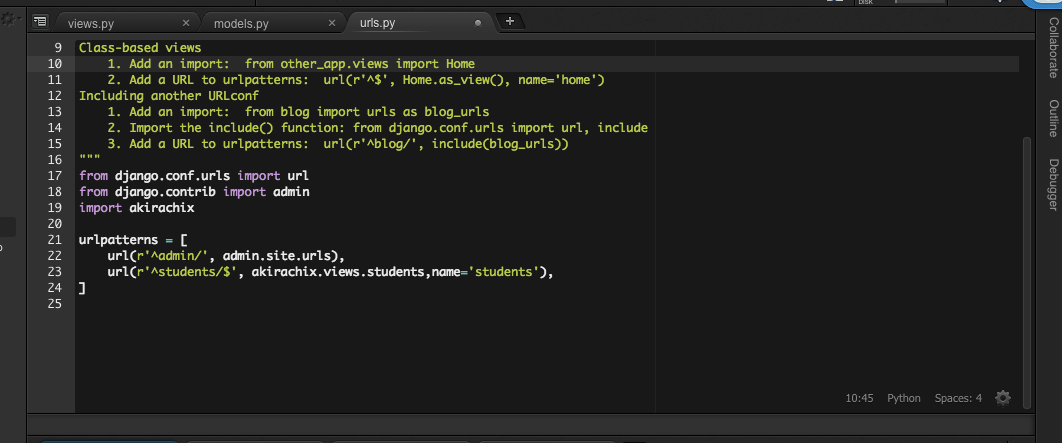This screenshot has height=443, width=1062.
Task: Click line number 21 in gutter
Action: pyautogui.click(x=55, y=240)
